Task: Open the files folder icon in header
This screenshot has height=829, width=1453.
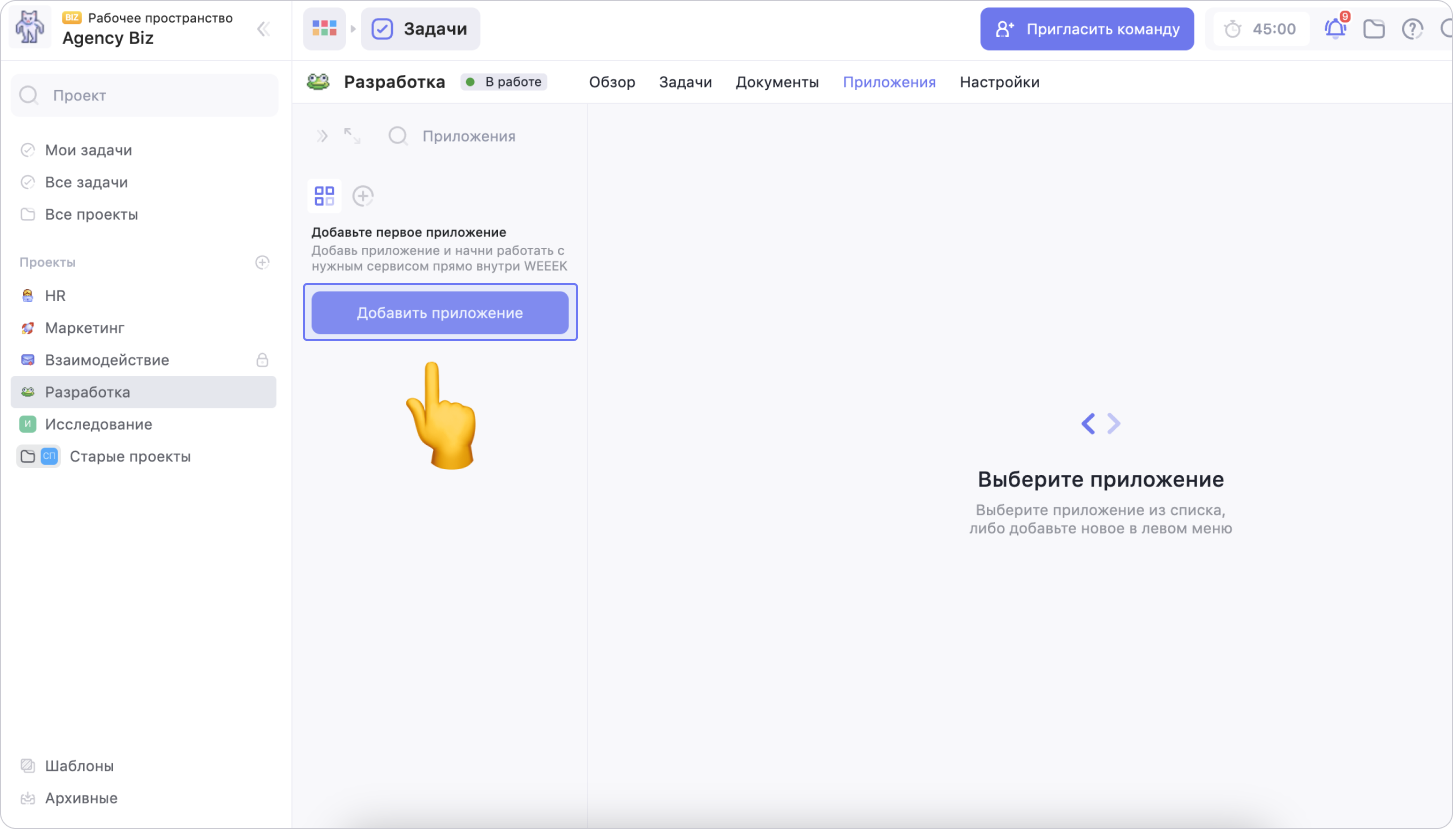Action: point(1374,29)
